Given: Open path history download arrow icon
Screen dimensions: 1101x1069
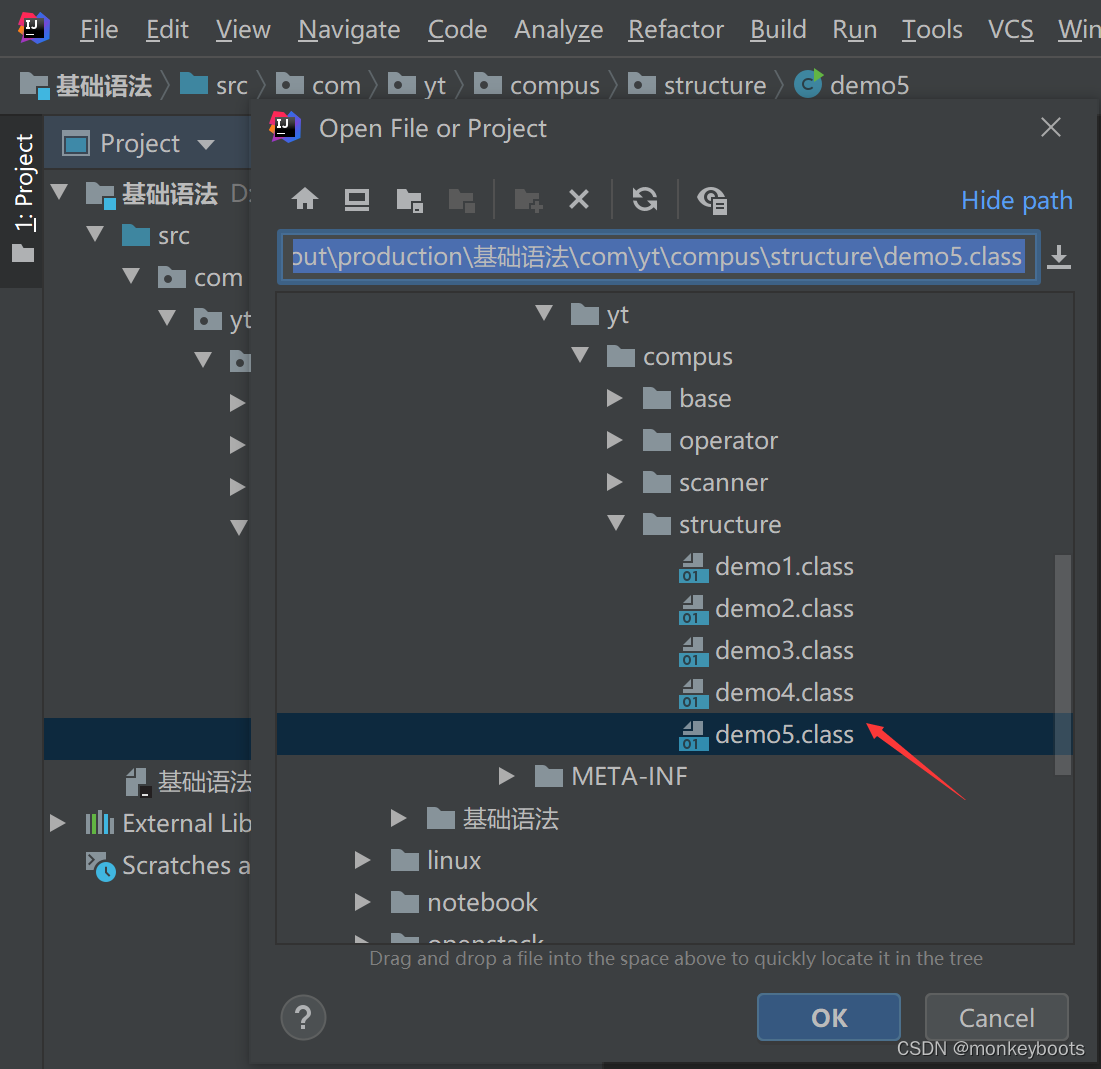Looking at the screenshot, I should pos(1059,257).
